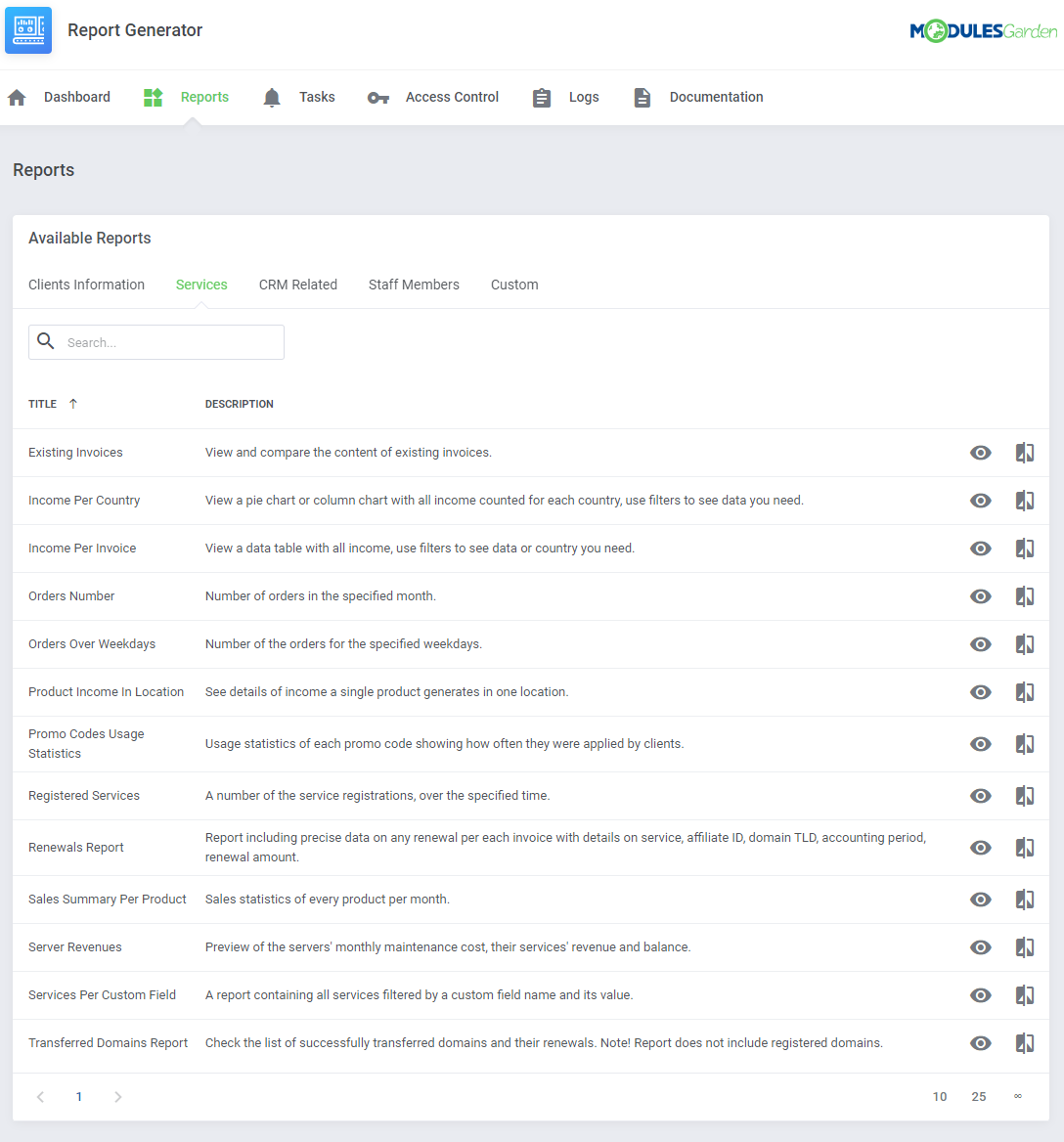Click the Dashboard home icon
Viewport: 1064px width, 1142px height.
[17, 98]
